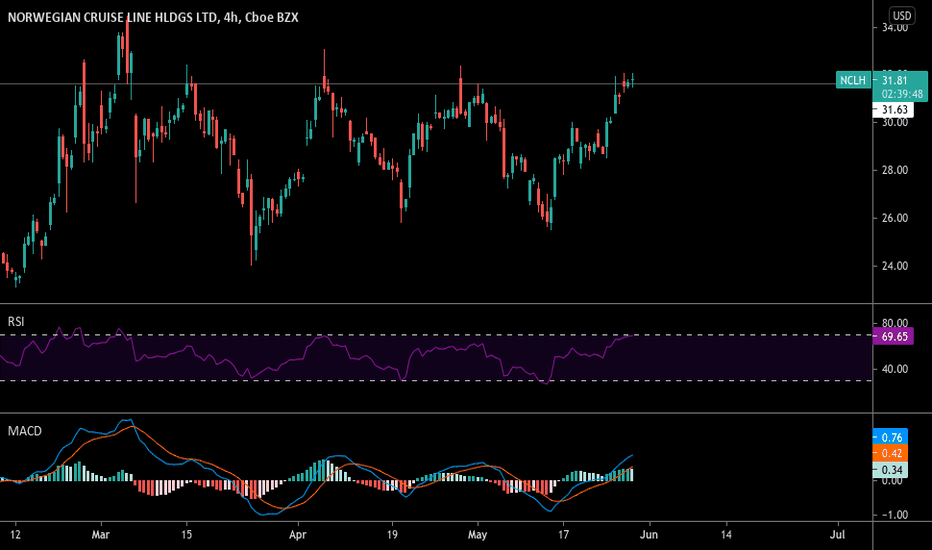The image size is (932, 550).
Task: Click the 14 date on time axis
Action: 726,535
